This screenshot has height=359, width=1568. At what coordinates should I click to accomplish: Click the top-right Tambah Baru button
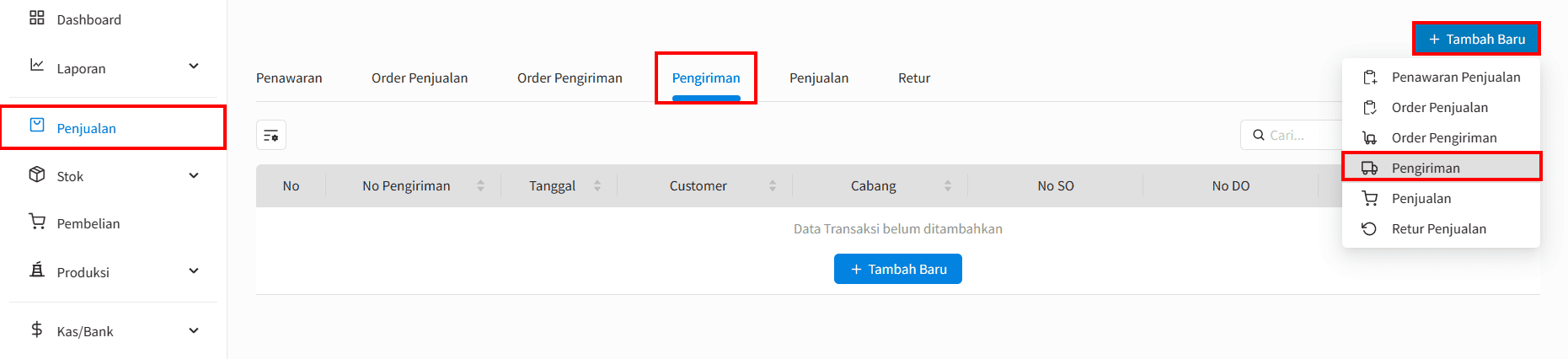coord(1476,39)
